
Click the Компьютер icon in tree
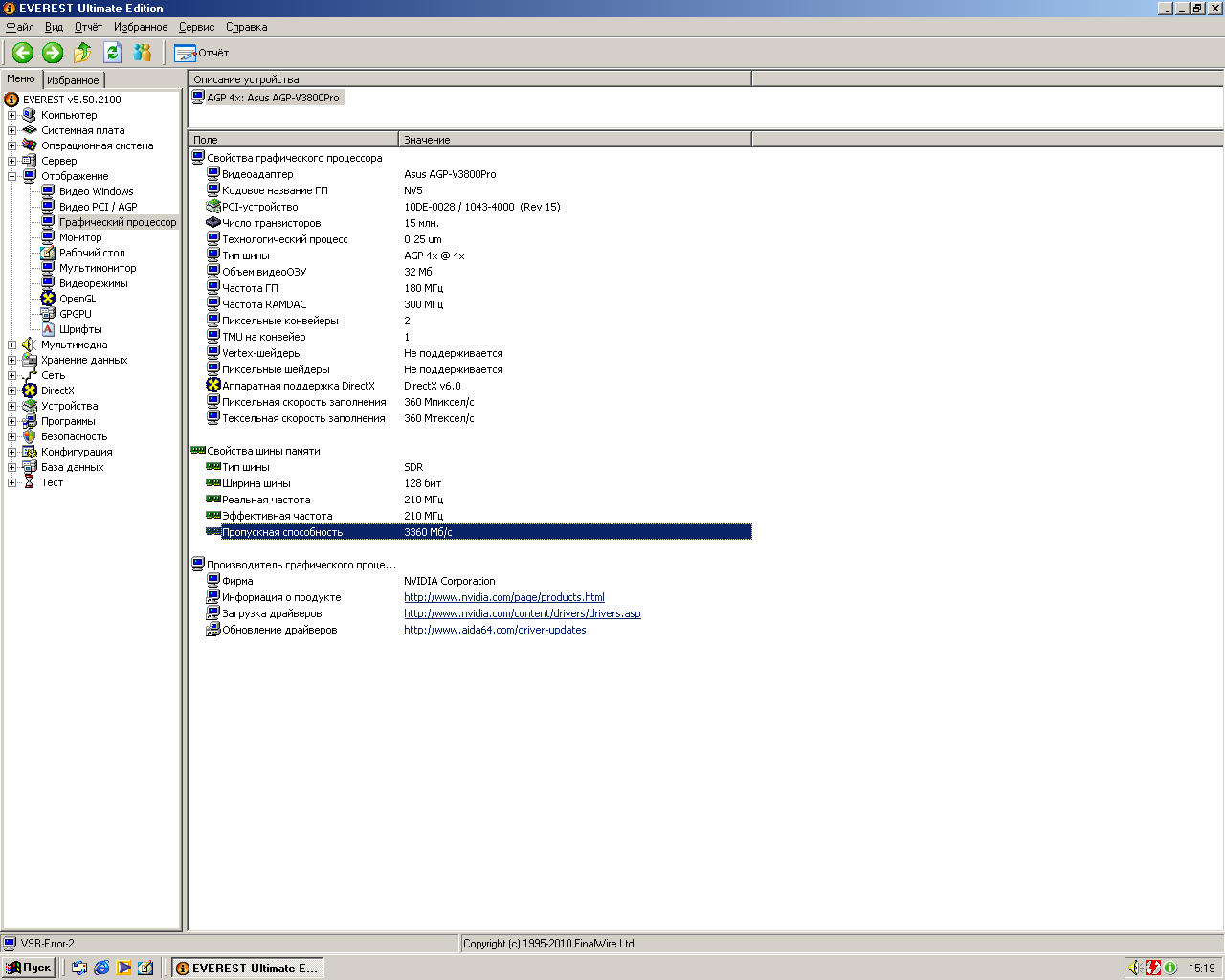[x=30, y=115]
